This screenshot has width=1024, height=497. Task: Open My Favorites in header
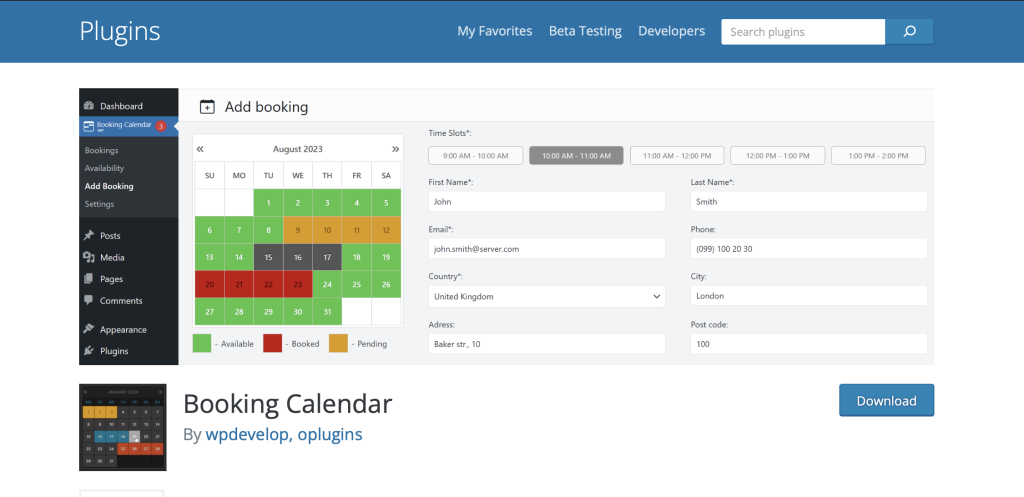click(494, 31)
